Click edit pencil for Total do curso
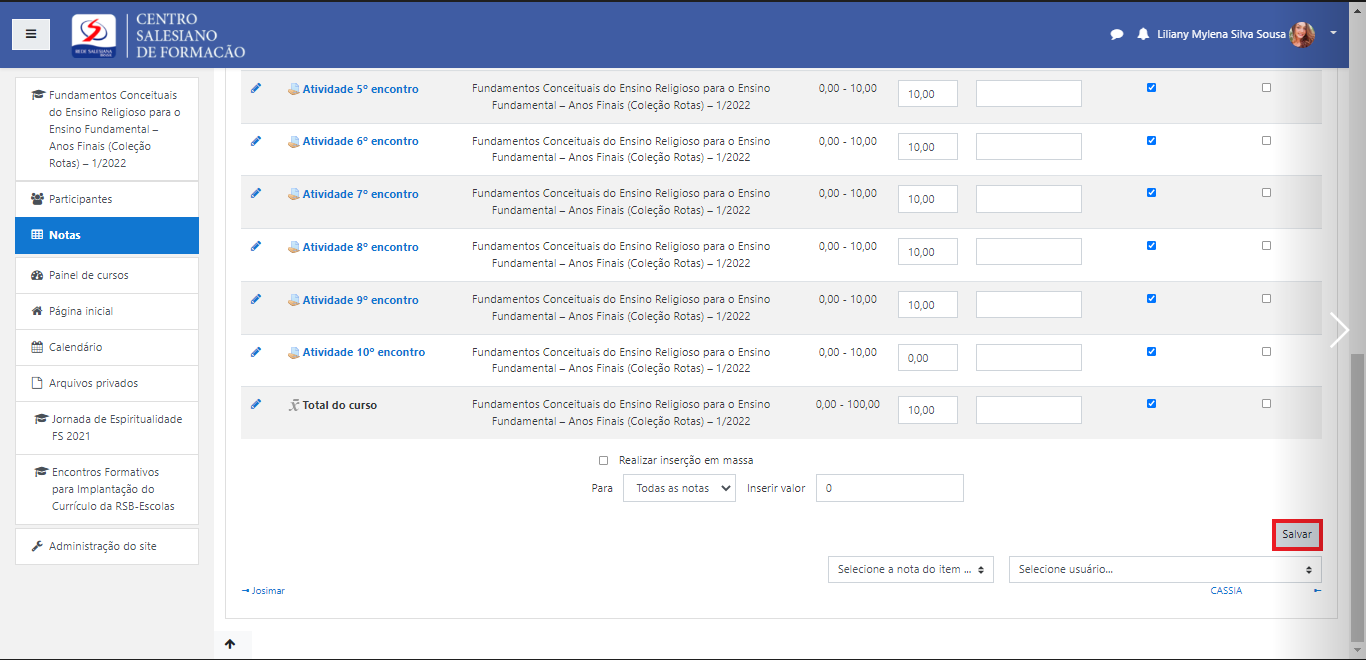This screenshot has width=1366, height=660. coord(256,404)
